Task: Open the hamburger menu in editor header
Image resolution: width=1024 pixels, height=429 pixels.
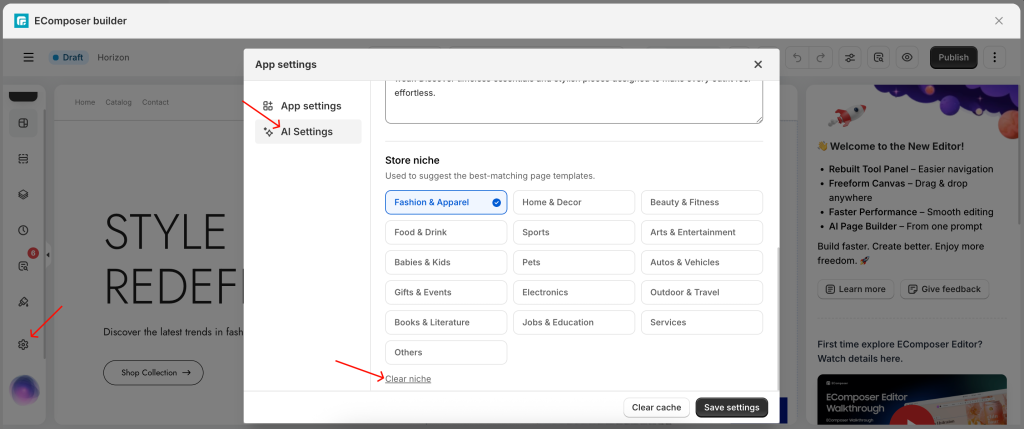Action: tap(29, 57)
